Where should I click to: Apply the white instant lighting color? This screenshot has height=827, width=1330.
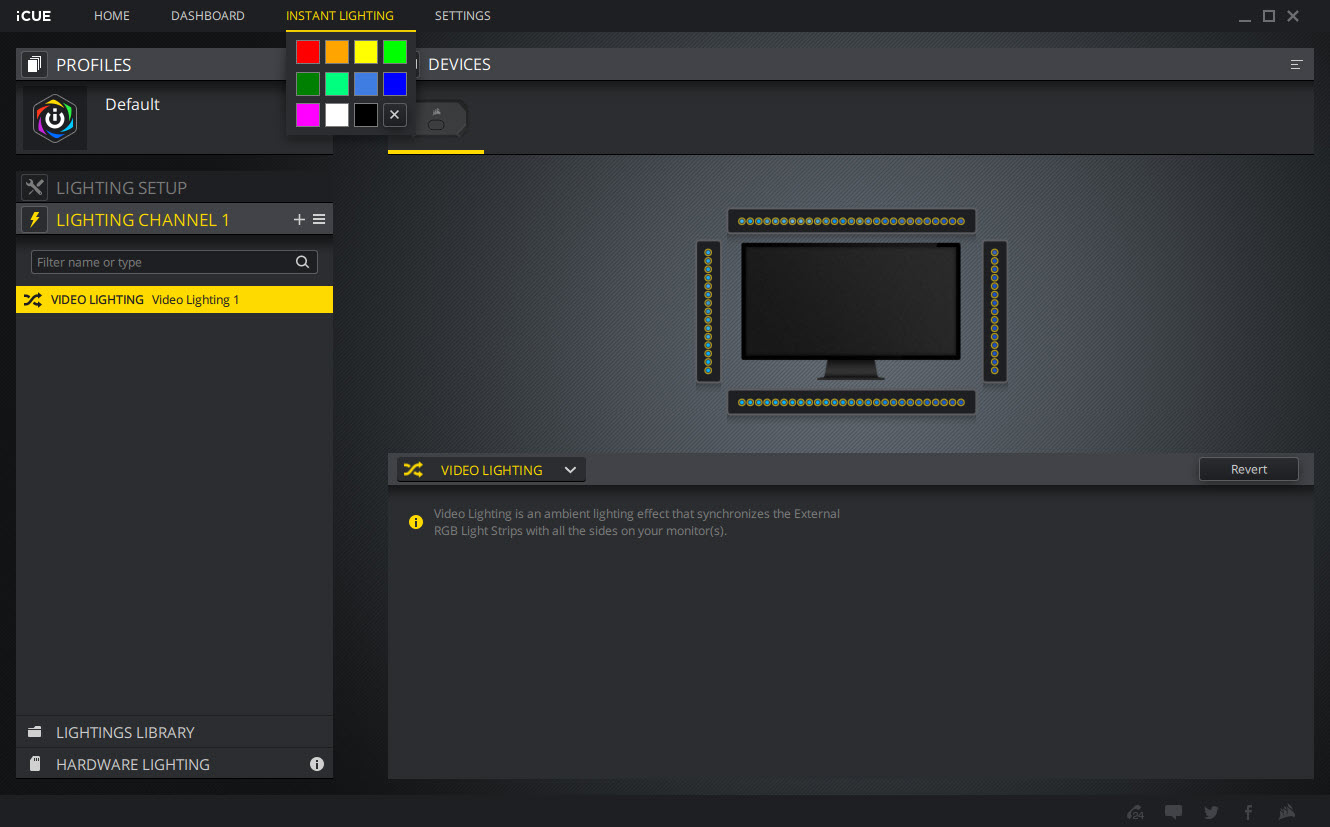pyautogui.click(x=337, y=115)
